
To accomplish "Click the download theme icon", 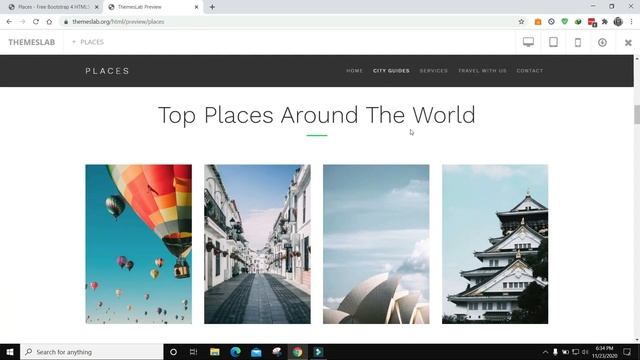I will (x=602, y=42).
